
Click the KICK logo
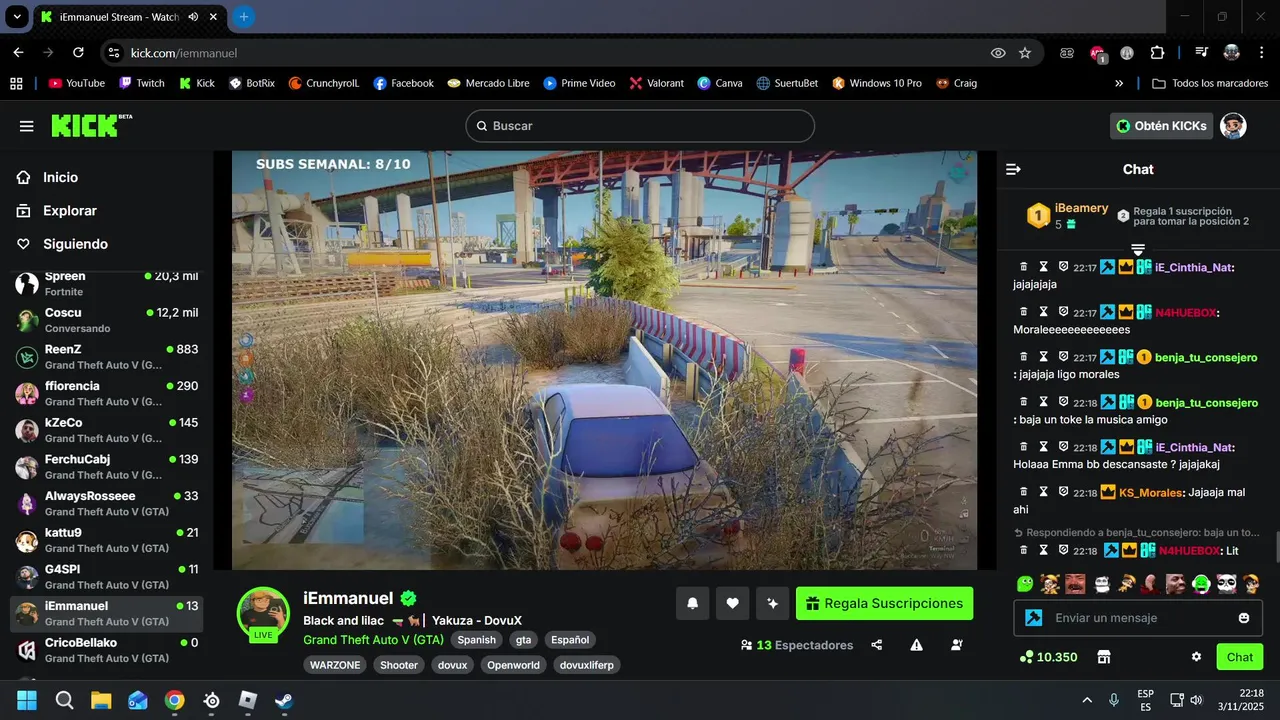[x=91, y=125]
